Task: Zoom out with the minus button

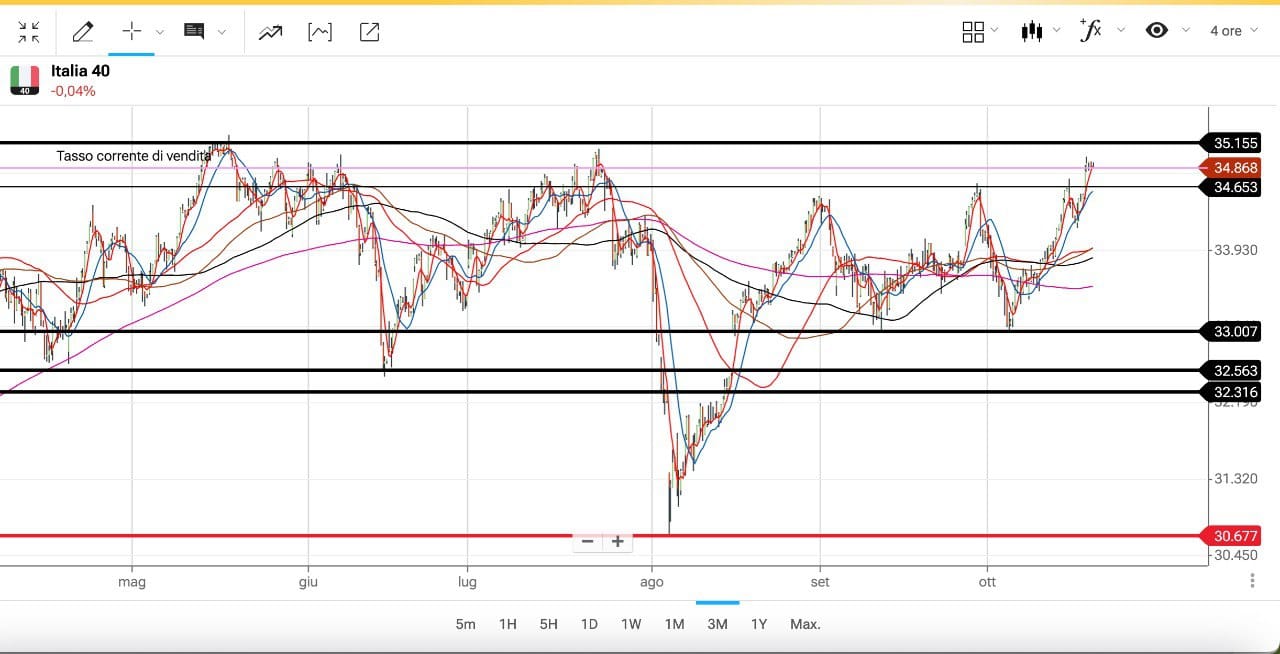Action: (x=587, y=542)
